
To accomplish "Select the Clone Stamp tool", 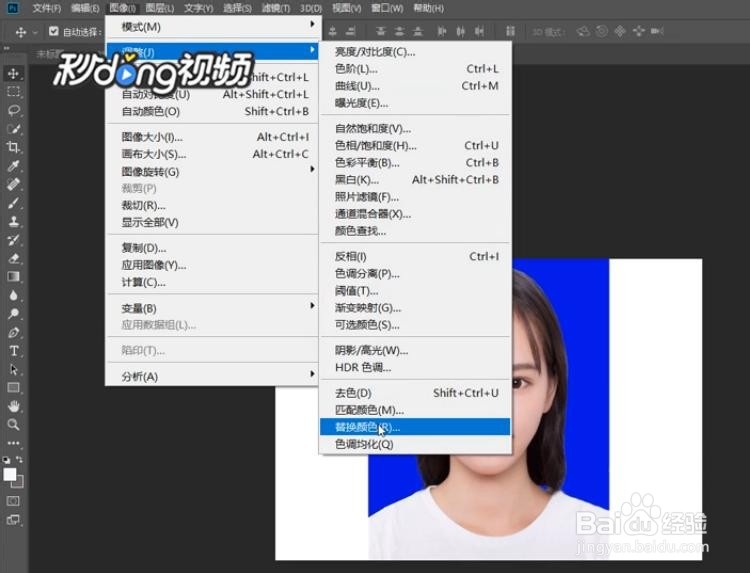I will click(x=13, y=221).
